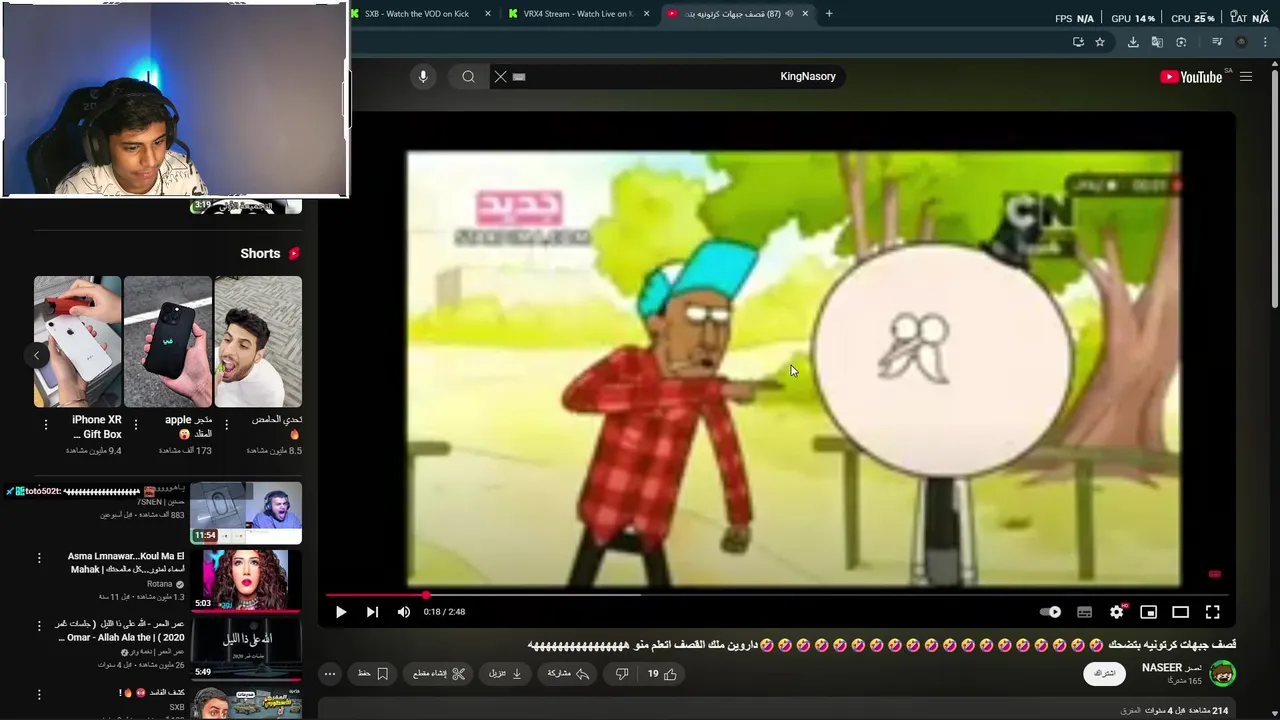Toggle subtitles/closed captions button
Screen dimensions: 1280x720
click(1084, 612)
